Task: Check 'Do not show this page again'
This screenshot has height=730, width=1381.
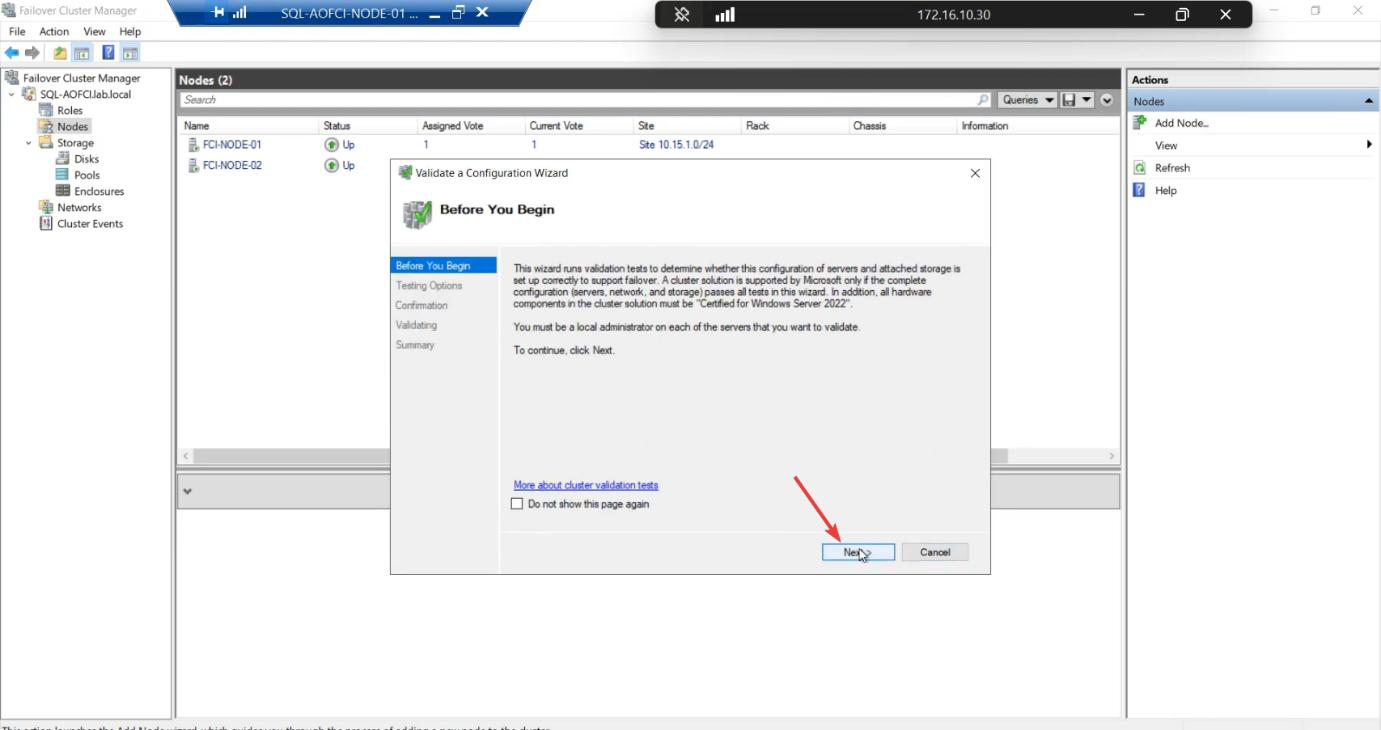Action: point(517,504)
